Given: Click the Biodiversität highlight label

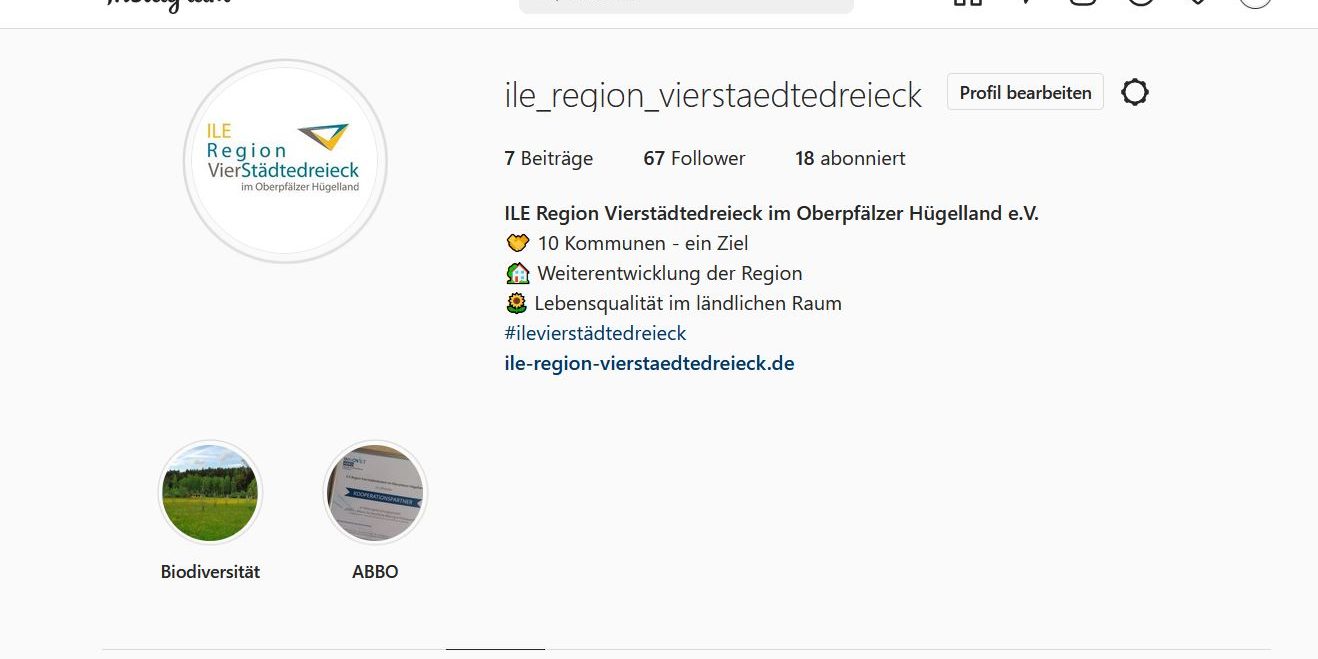Looking at the screenshot, I should [x=210, y=572].
